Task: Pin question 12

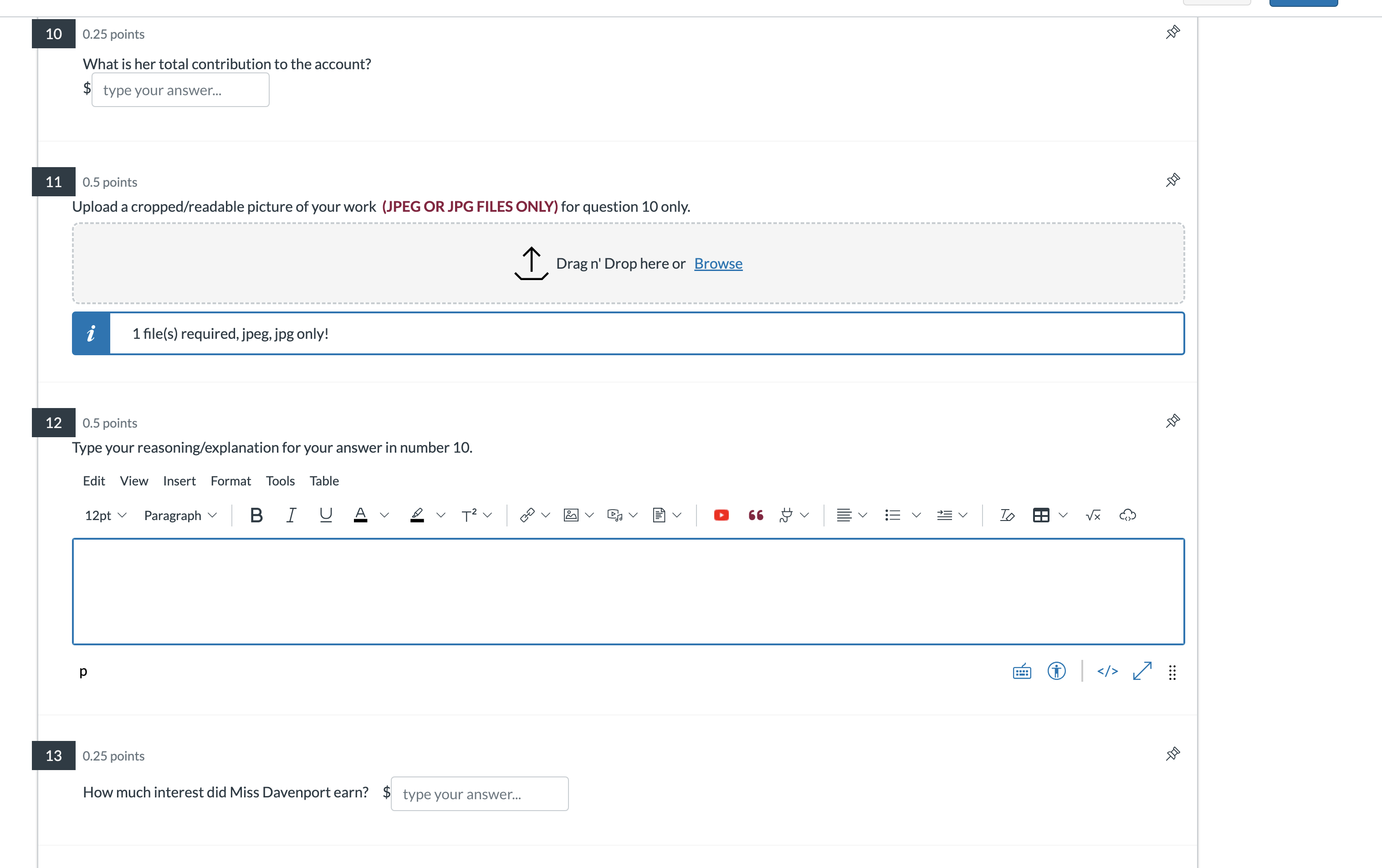Action: (x=1172, y=421)
